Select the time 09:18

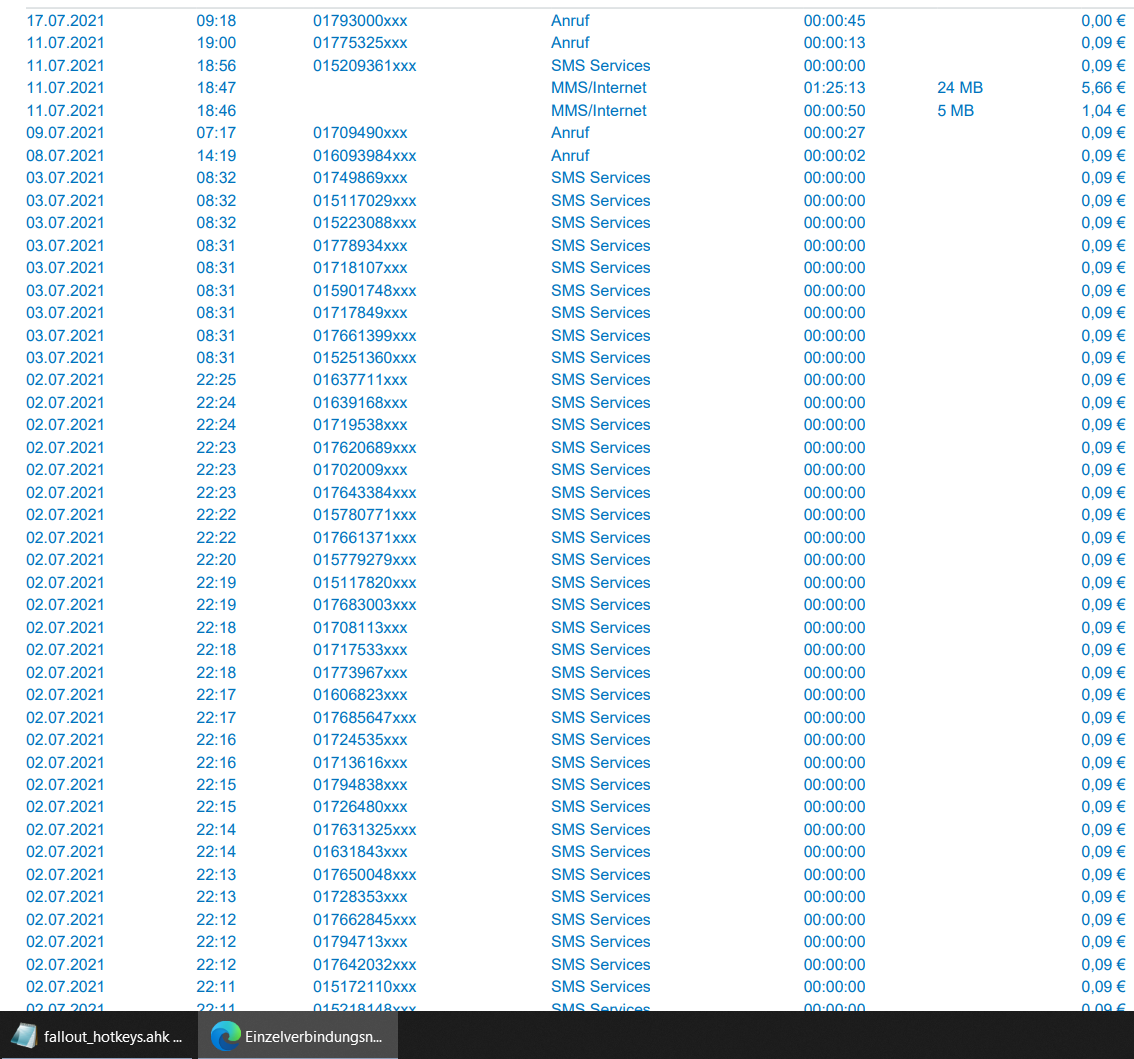tap(216, 20)
